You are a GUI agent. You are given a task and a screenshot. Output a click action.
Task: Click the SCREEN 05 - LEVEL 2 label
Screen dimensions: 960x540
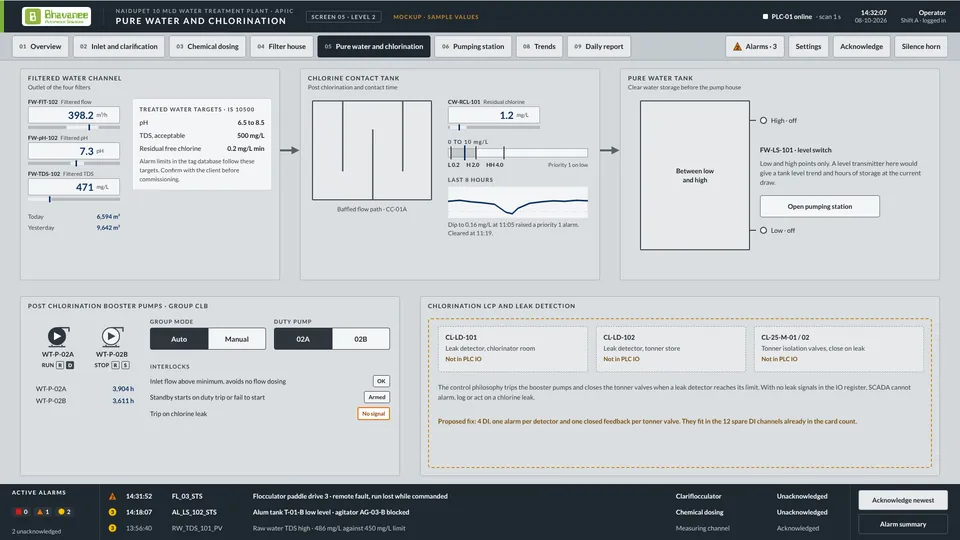[x=343, y=17]
